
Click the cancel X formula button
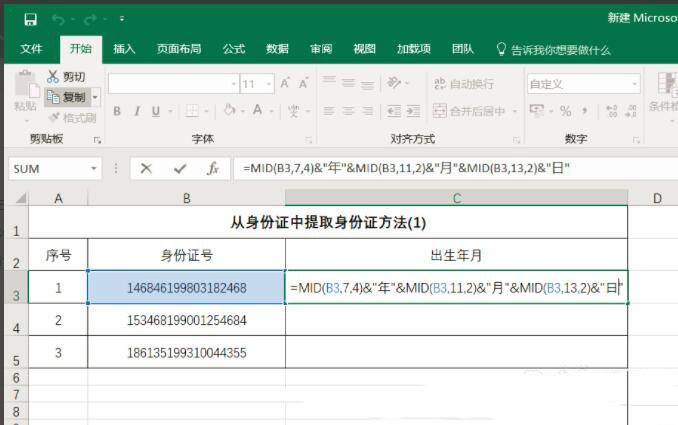pos(146,168)
